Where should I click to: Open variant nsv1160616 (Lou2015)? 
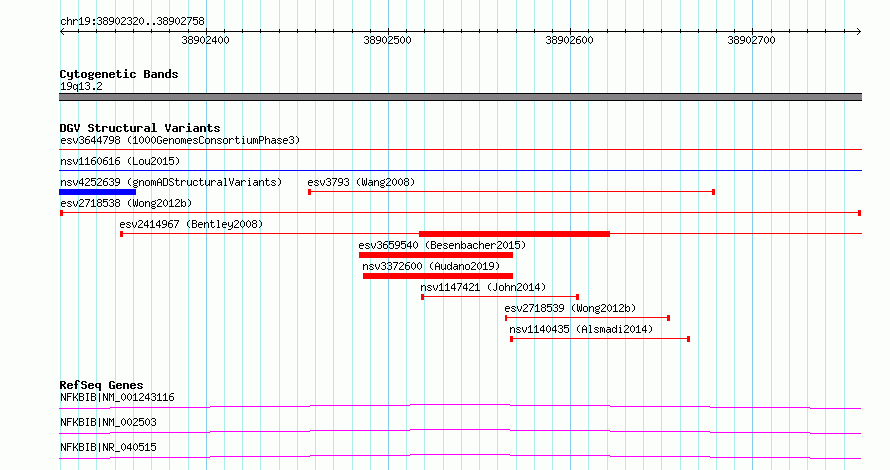[120, 161]
